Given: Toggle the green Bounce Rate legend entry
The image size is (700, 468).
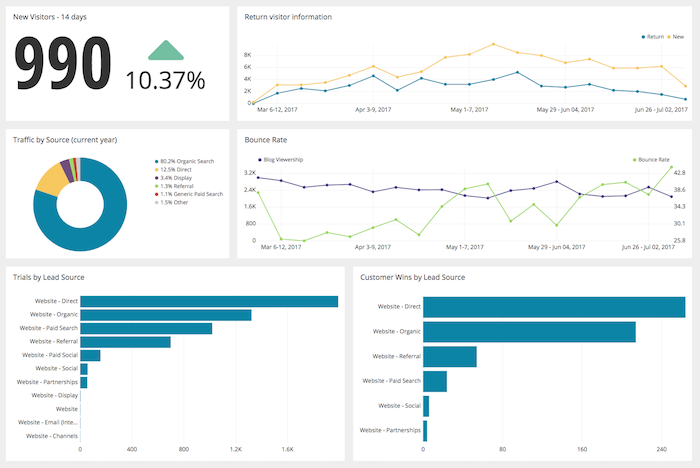Looking at the screenshot, I should pyautogui.click(x=651, y=159).
